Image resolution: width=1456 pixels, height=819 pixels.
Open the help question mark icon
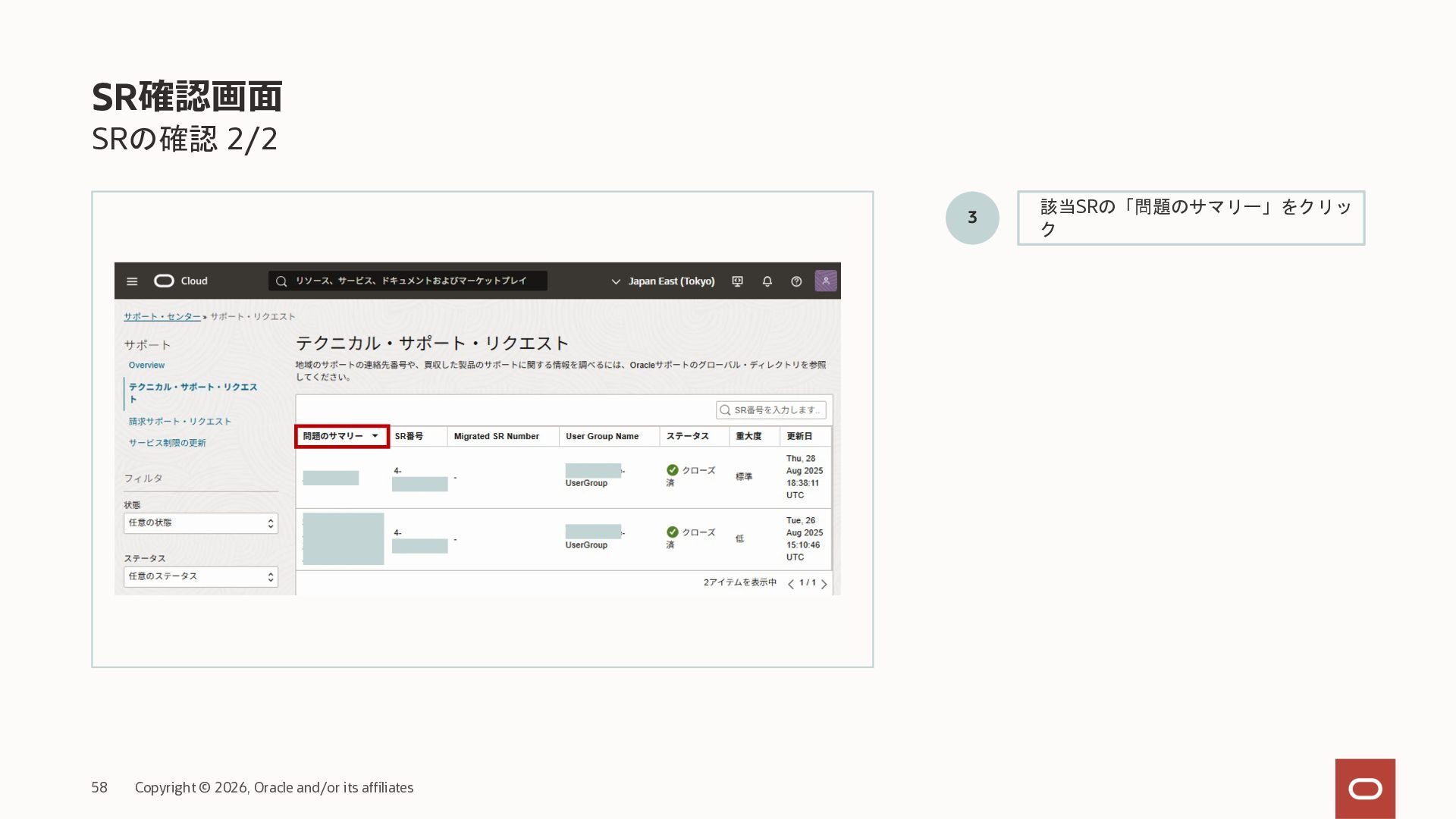click(796, 281)
